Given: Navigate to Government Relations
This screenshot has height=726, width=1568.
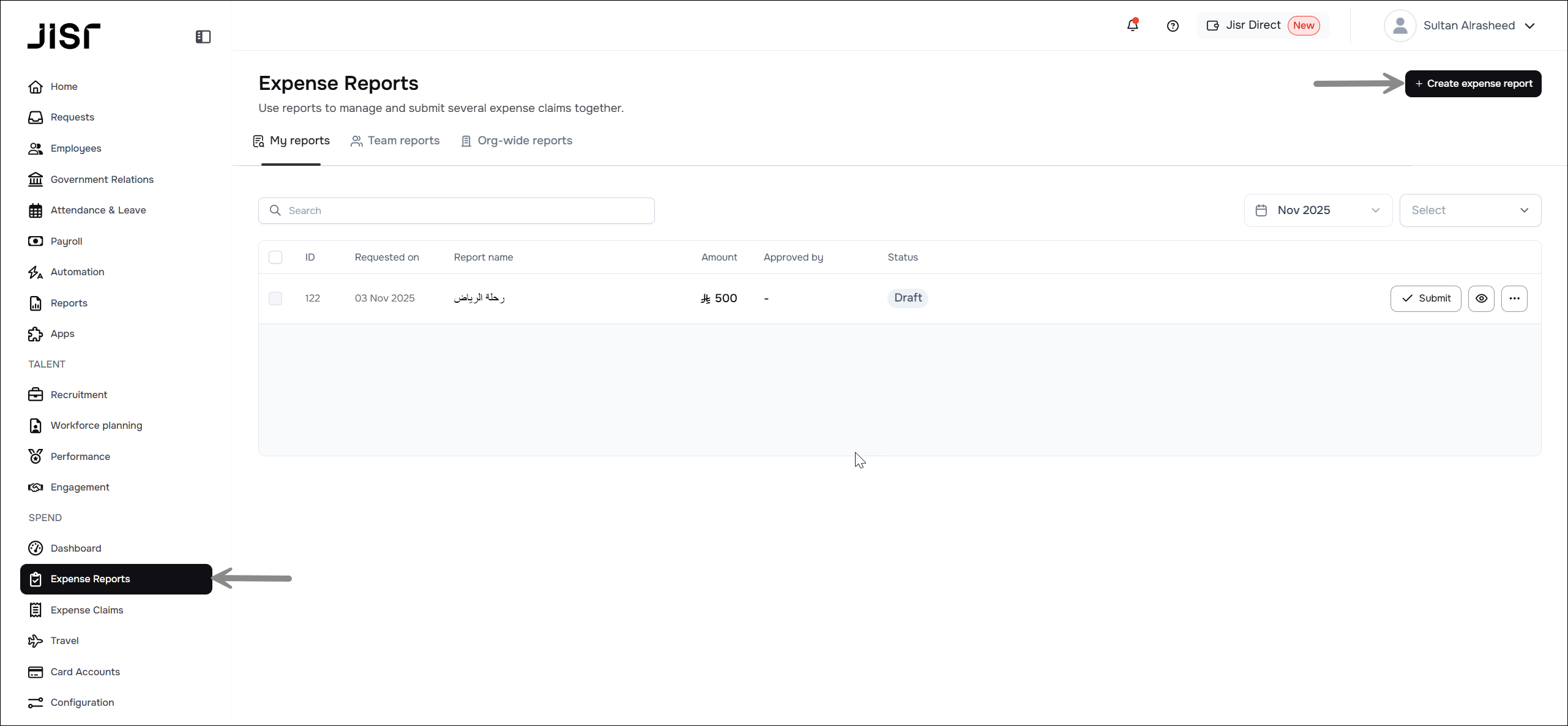Looking at the screenshot, I should (x=102, y=179).
